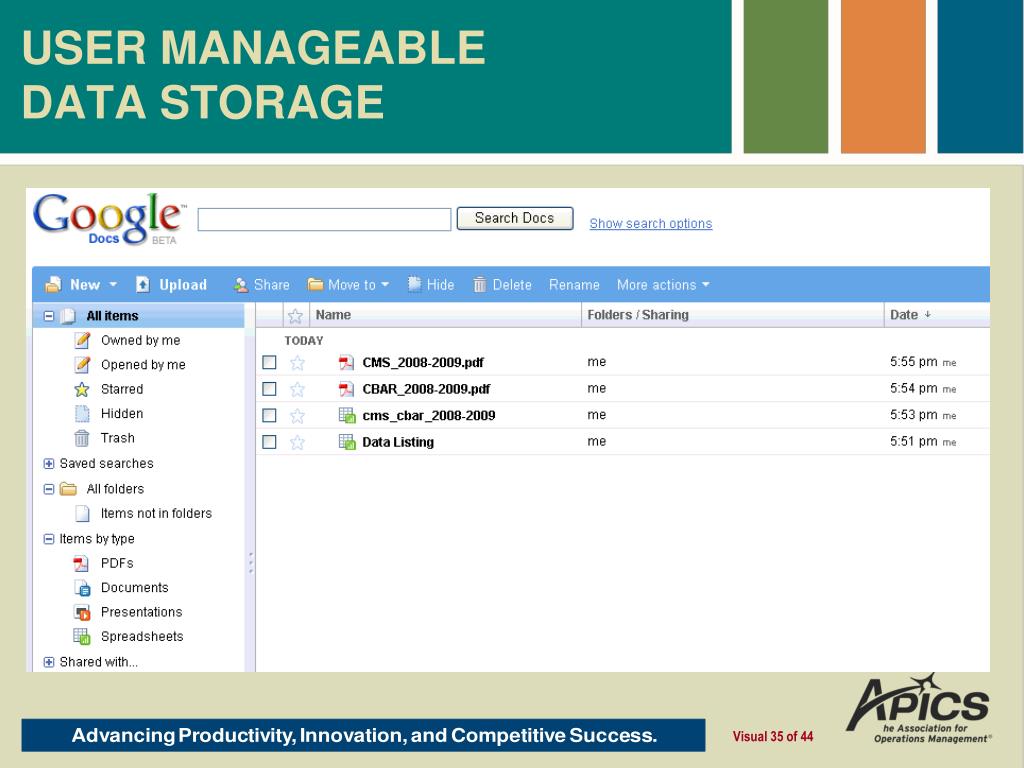Click the Documents type icon in the sidebar
The image size is (1024, 768).
click(82, 588)
